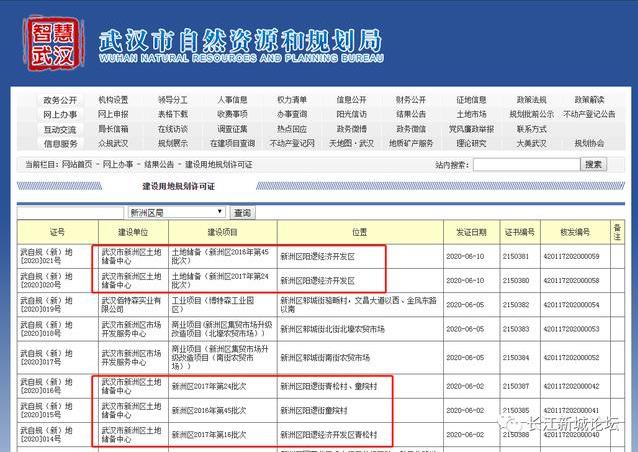Open 领导分工 navigation link
This screenshot has width=638, height=452.
pos(173,100)
